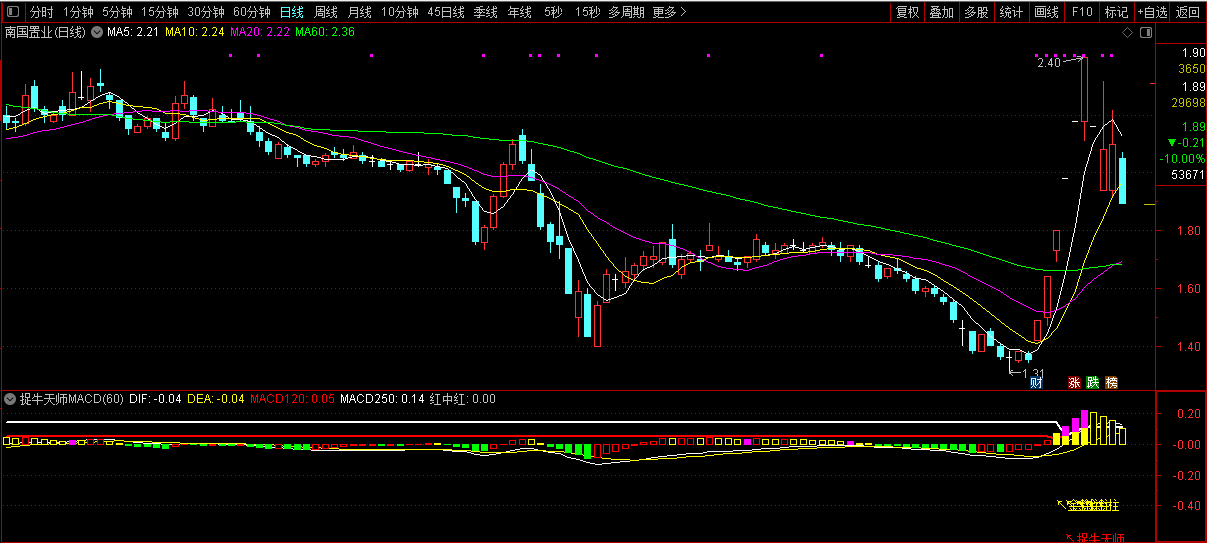1207x543 pixels.
Task: Select the 15分钟 period
Action: 160,12
